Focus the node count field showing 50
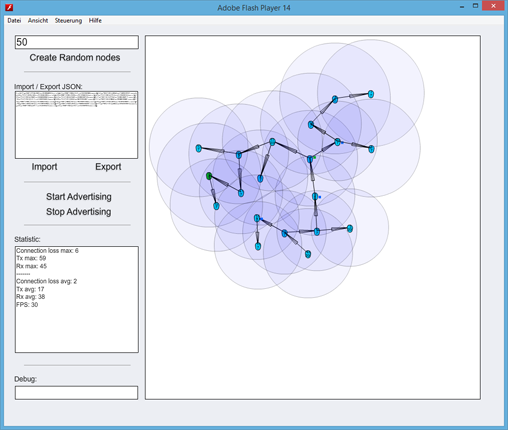This screenshot has width=508, height=430. click(77, 42)
